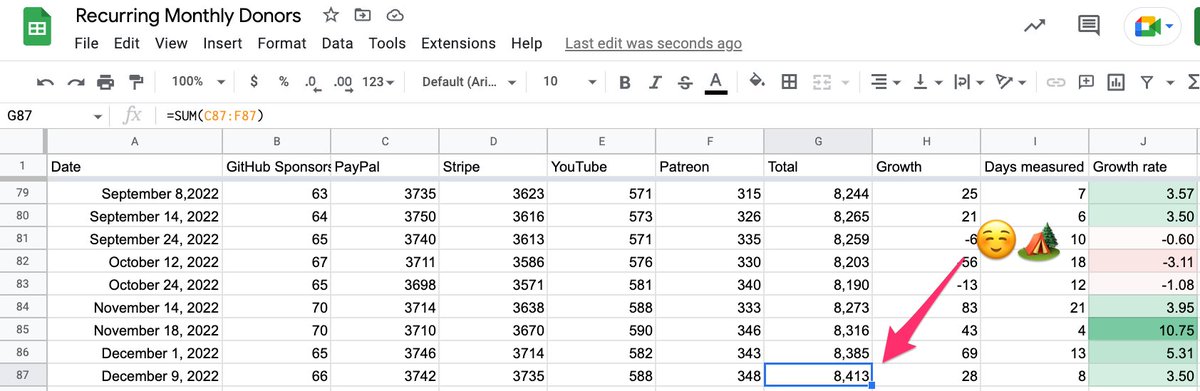1200x391 pixels.
Task: Toggle italic formatting
Action: [x=655, y=82]
